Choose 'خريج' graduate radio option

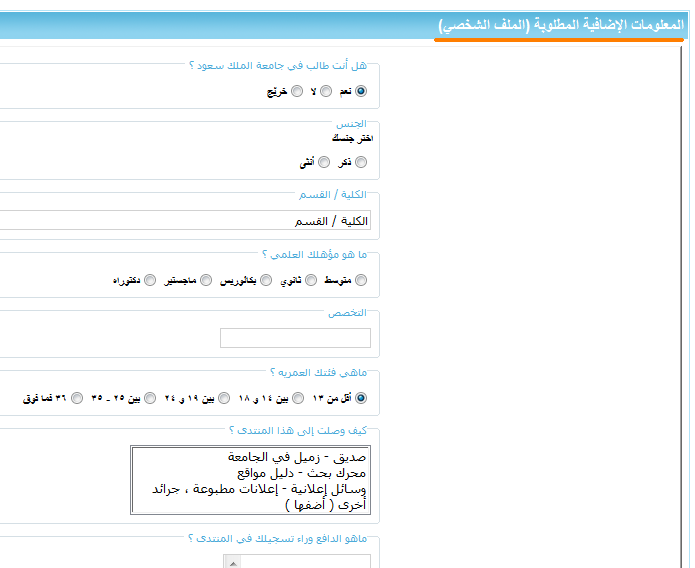pyautogui.click(x=297, y=91)
